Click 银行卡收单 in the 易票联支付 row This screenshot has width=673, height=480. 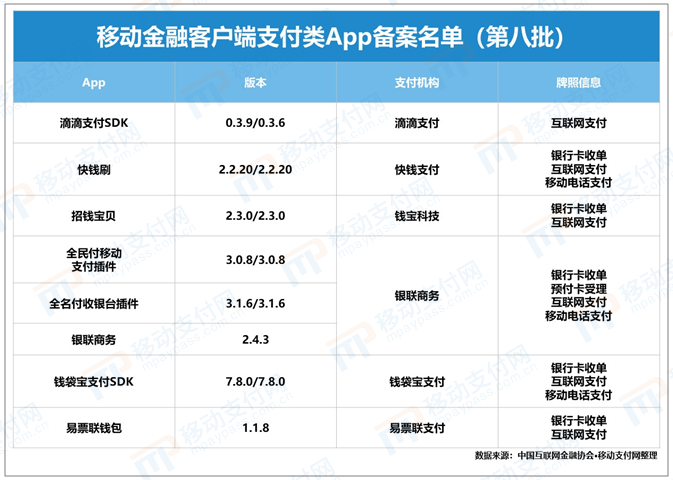579,421
